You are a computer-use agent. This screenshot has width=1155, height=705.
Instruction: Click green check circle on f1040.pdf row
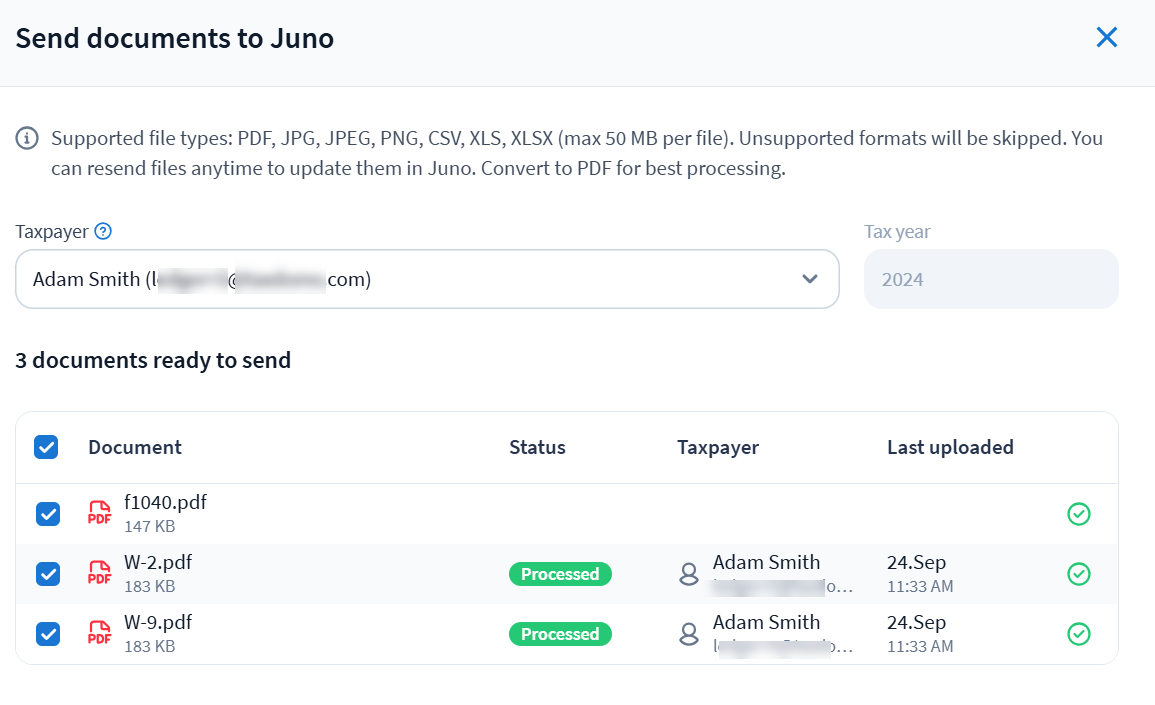[x=1078, y=514]
